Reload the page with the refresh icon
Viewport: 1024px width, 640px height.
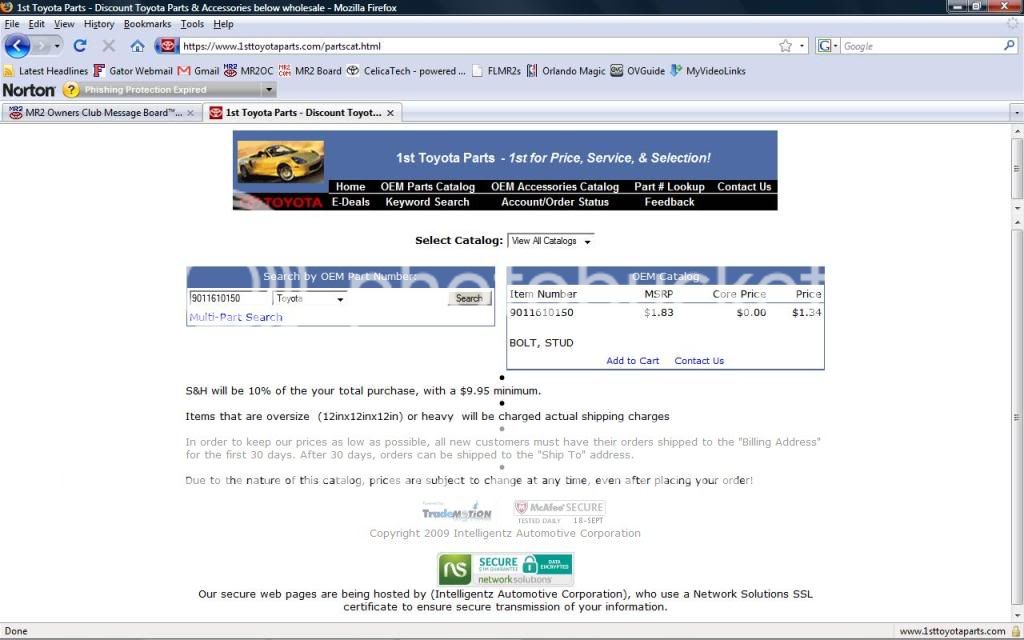pos(80,46)
